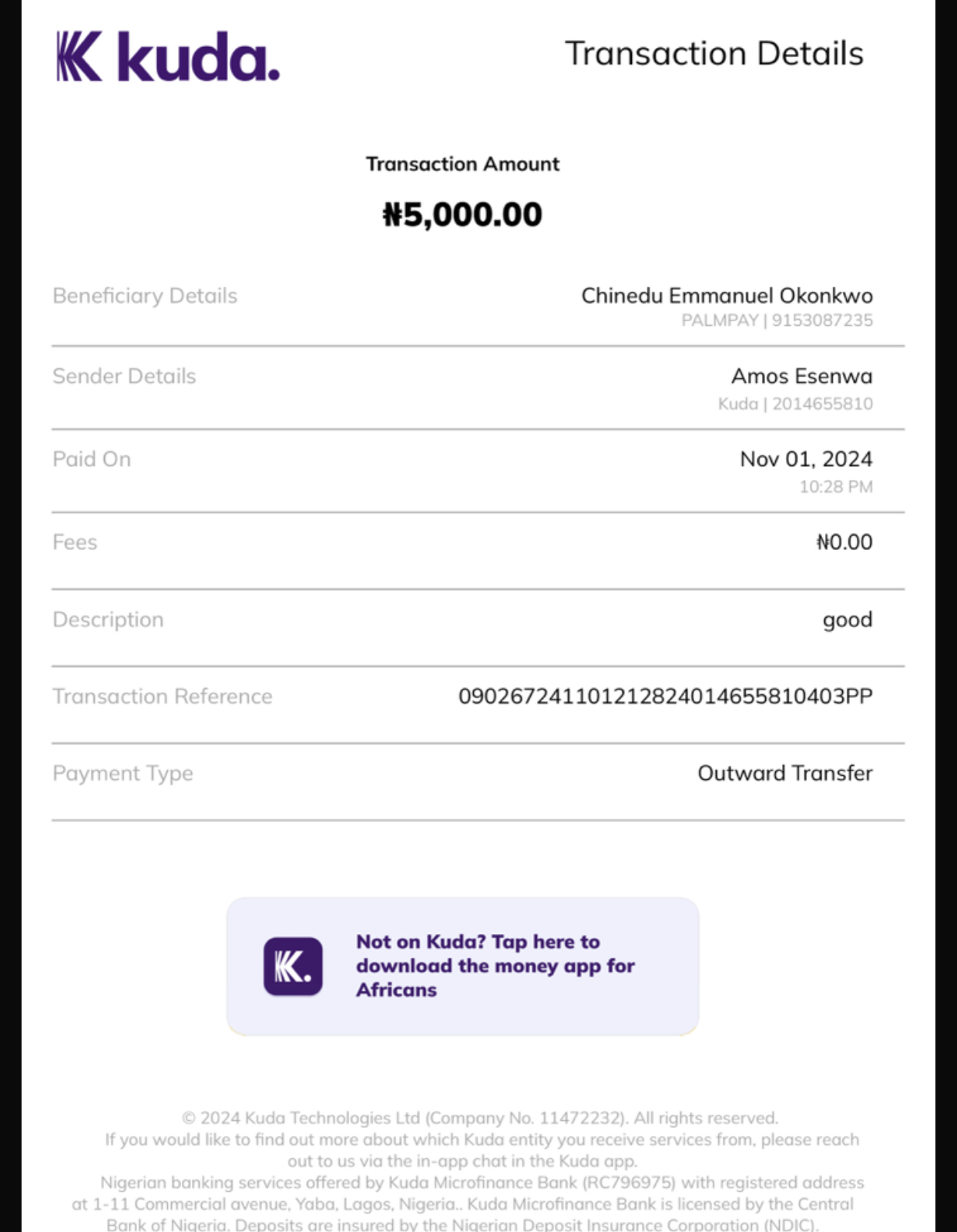Select the Kuda account number 2014655810
The height and width of the screenshot is (1232, 957).
pos(822,404)
